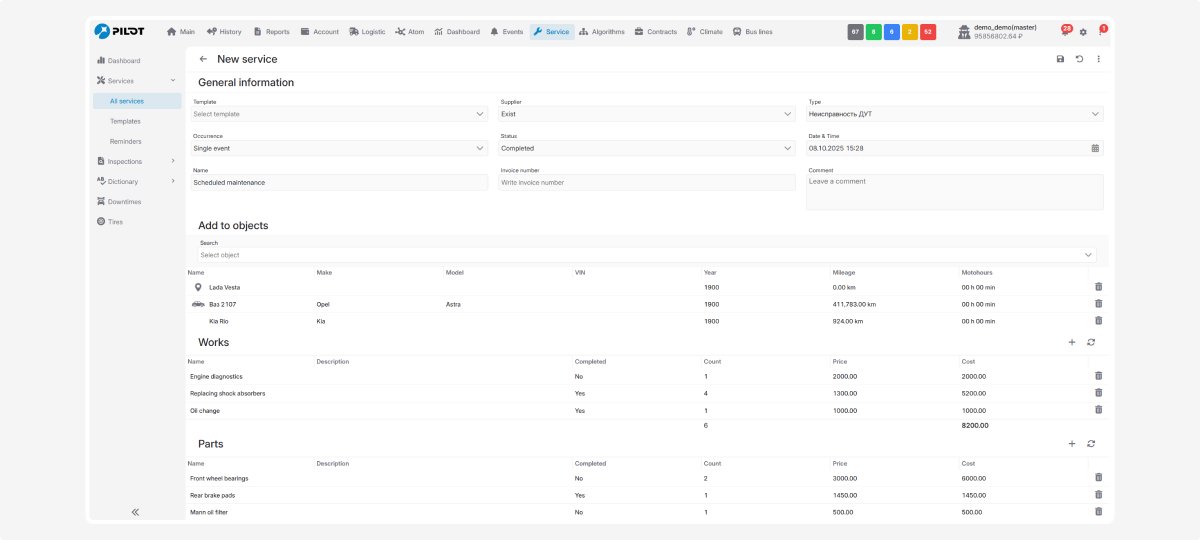
Task: Open the Status dropdown showing Completed
Action: tap(646, 148)
